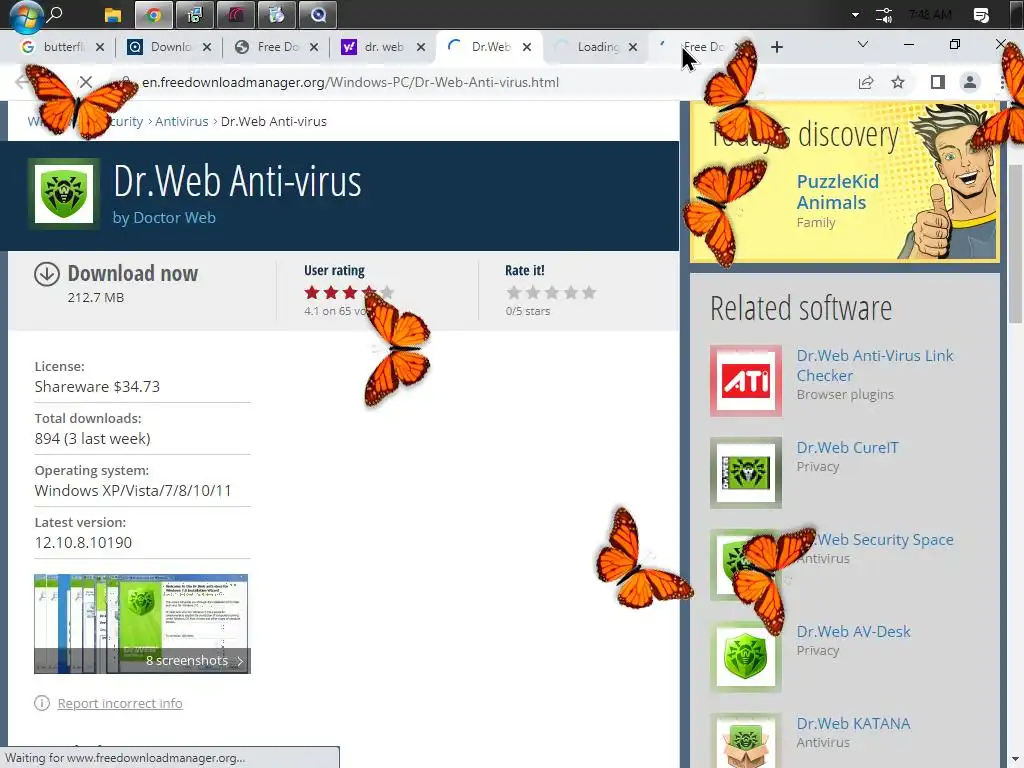Viewport: 1024px width, 768px height.
Task: Open the 8 screenshots thumbnail
Action: pyautogui.click(x=142, y=624)
